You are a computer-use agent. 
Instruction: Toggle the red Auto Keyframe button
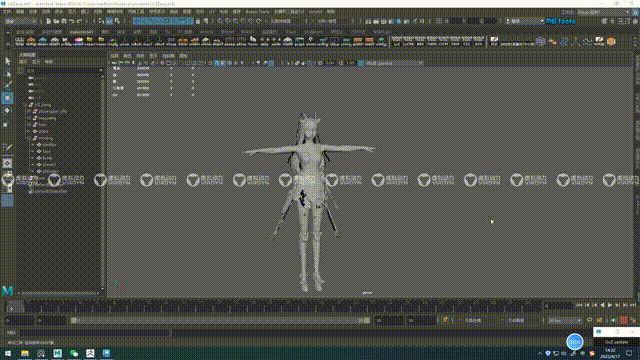[x=623, y=320]
